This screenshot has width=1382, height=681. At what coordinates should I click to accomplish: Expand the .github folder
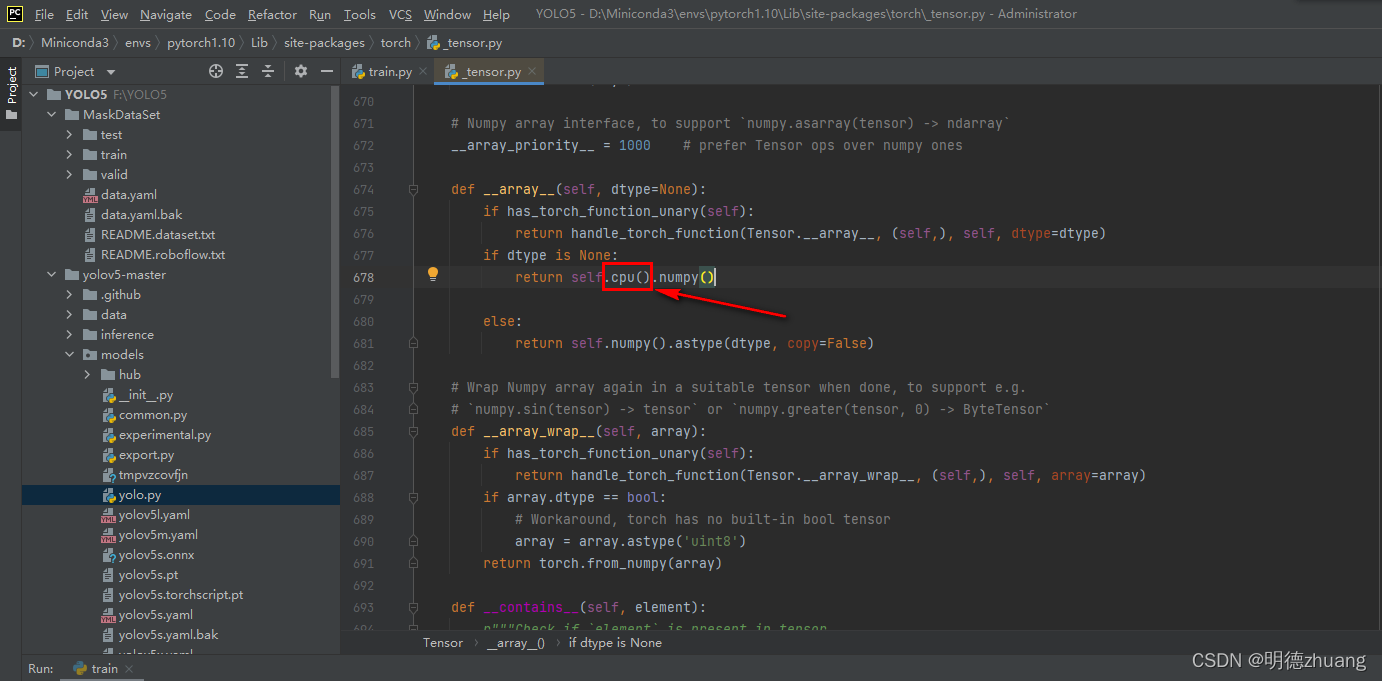click(69, 294)
